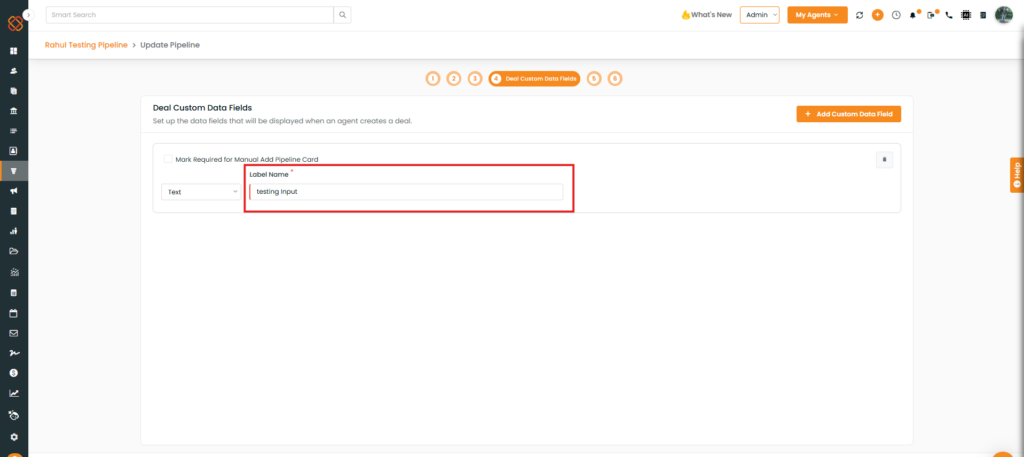This screenshot has width=1024, height=457.
Task: Click the refresh icon in top bar
Action: 860,15
